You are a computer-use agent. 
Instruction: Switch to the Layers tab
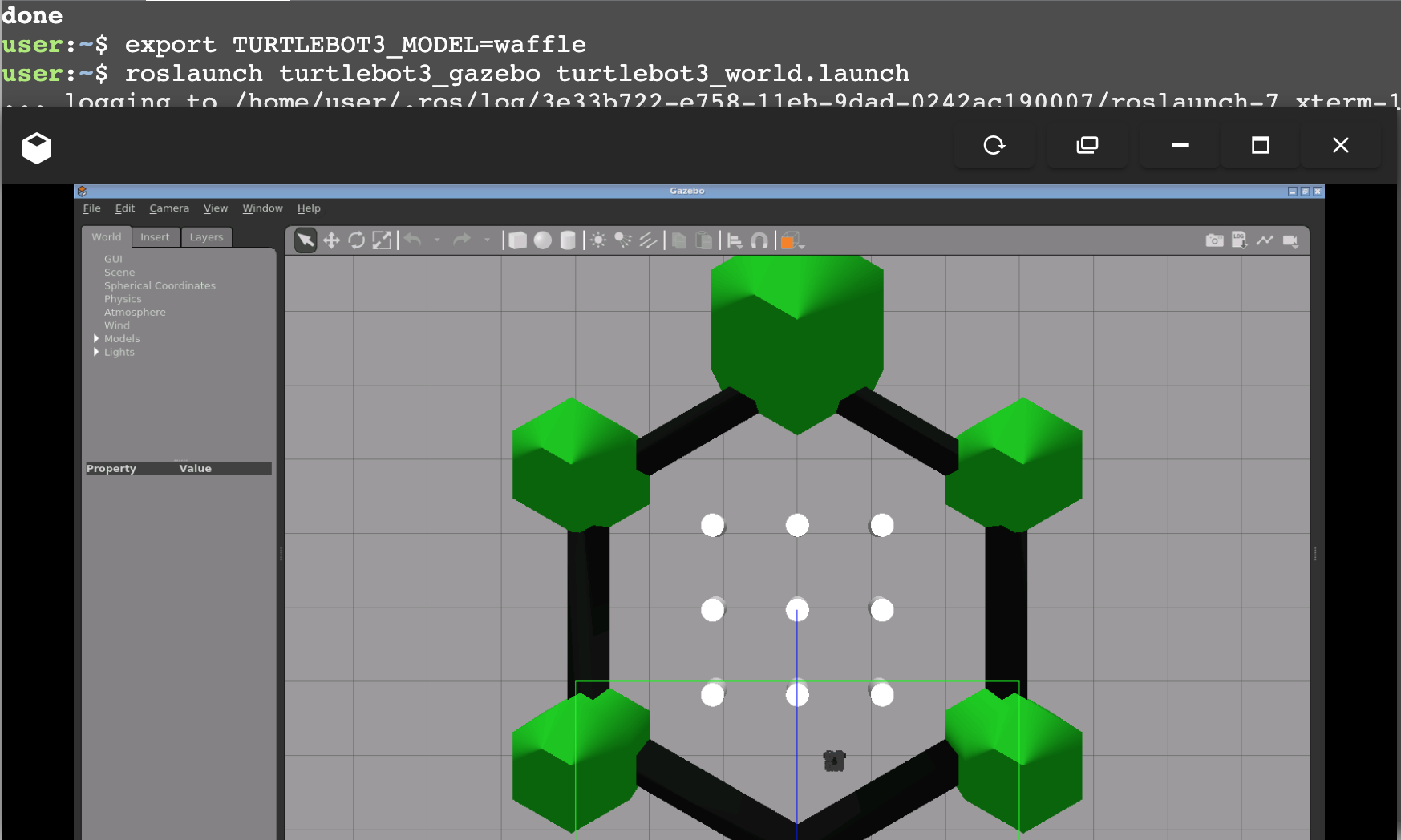[206, 236]
